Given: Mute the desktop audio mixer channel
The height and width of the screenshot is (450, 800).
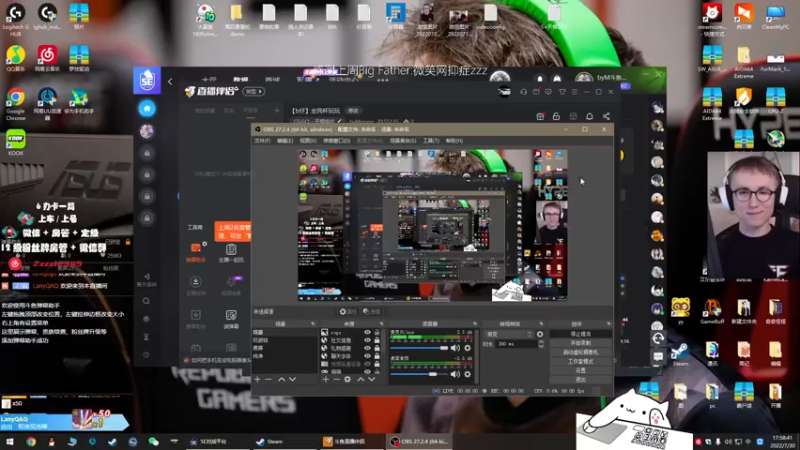Looking at the screenshot, I should tap(455, 374).
